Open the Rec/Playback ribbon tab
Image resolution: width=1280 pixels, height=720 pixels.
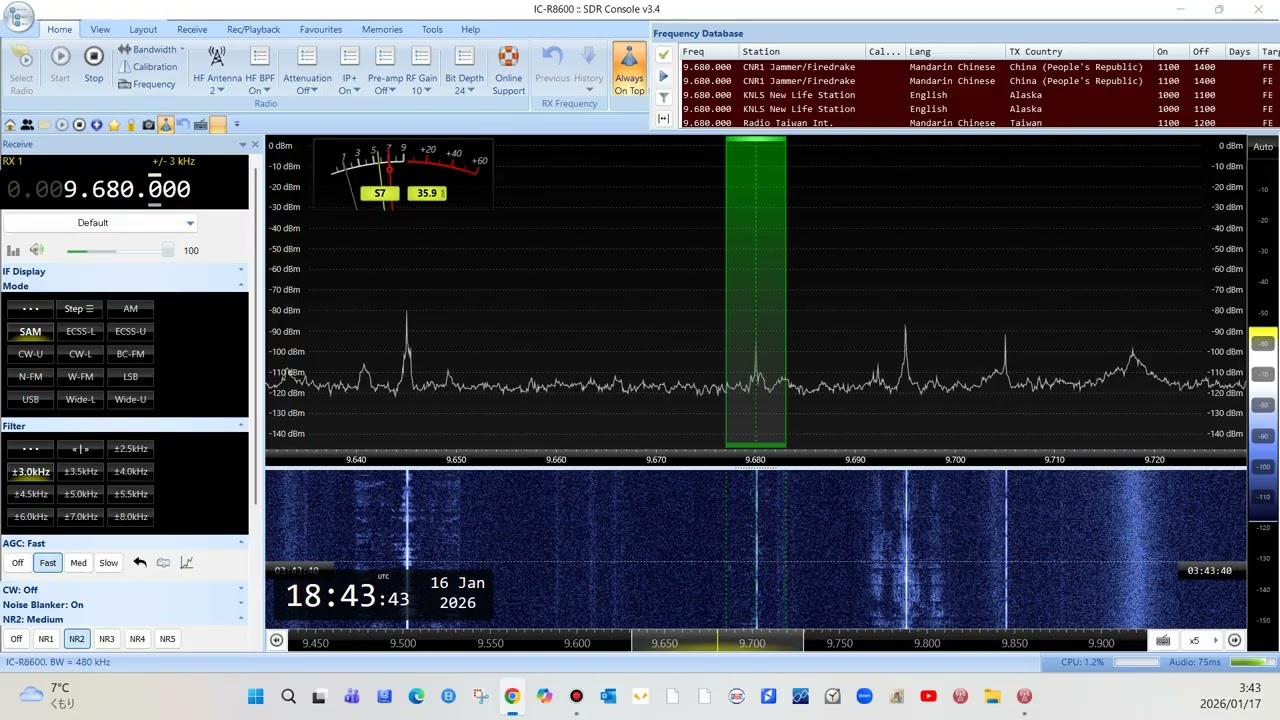253,30
